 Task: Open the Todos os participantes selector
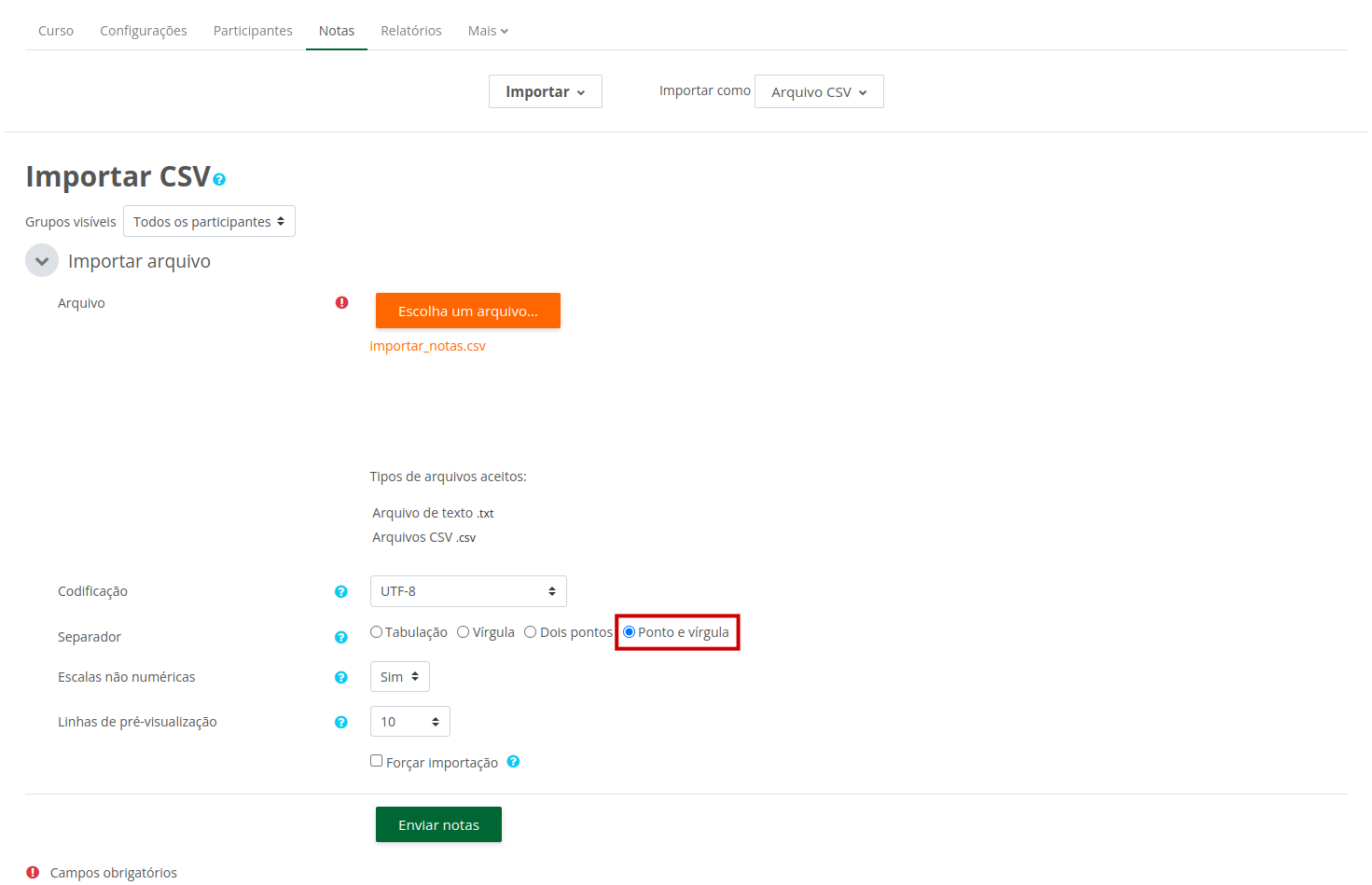[209, 221]
